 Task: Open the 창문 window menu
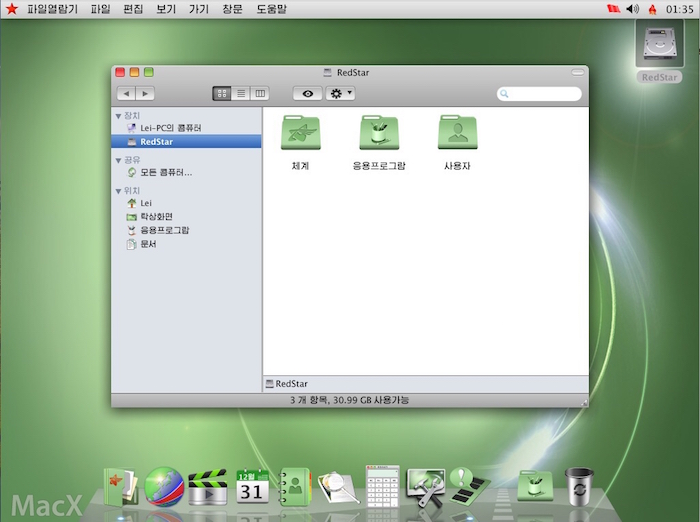[x=232, y=9]
